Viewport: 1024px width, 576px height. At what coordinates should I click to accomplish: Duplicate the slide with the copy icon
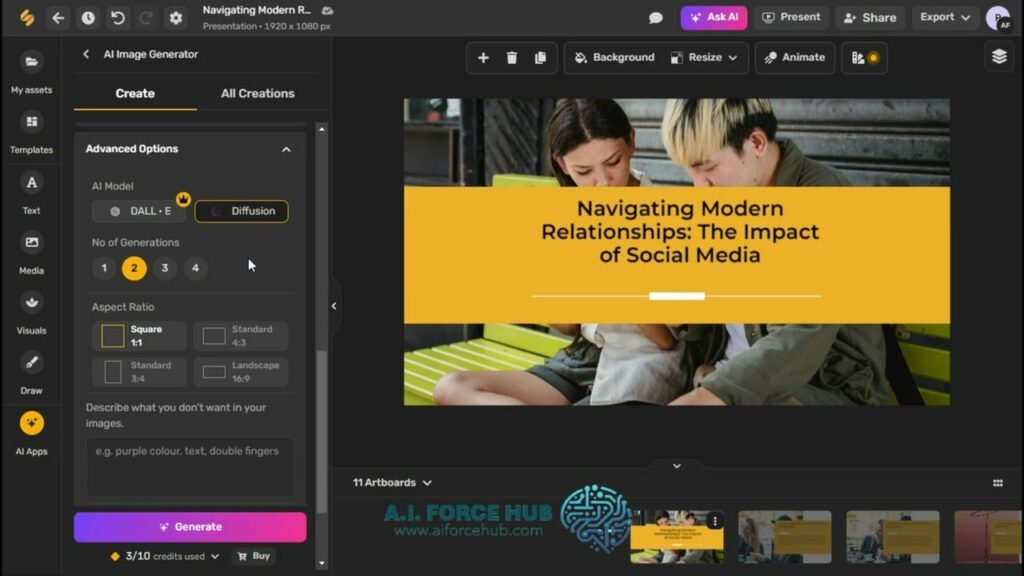(541, 57)
